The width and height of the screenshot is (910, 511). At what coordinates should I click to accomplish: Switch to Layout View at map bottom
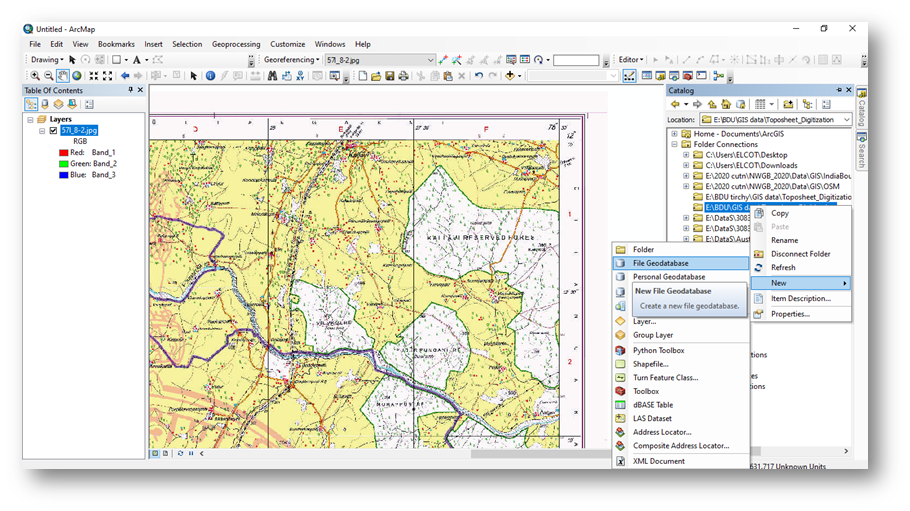tap(165, 454)
